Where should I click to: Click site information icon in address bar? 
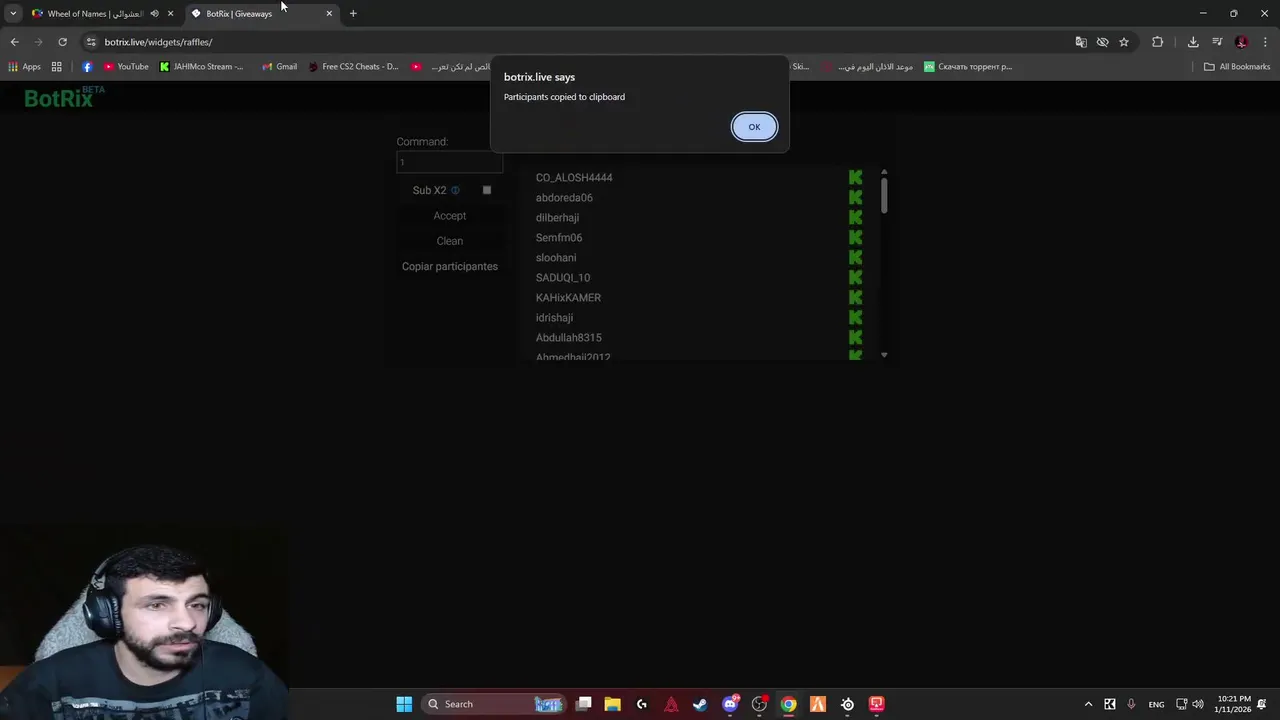click(x=90, y=42)
